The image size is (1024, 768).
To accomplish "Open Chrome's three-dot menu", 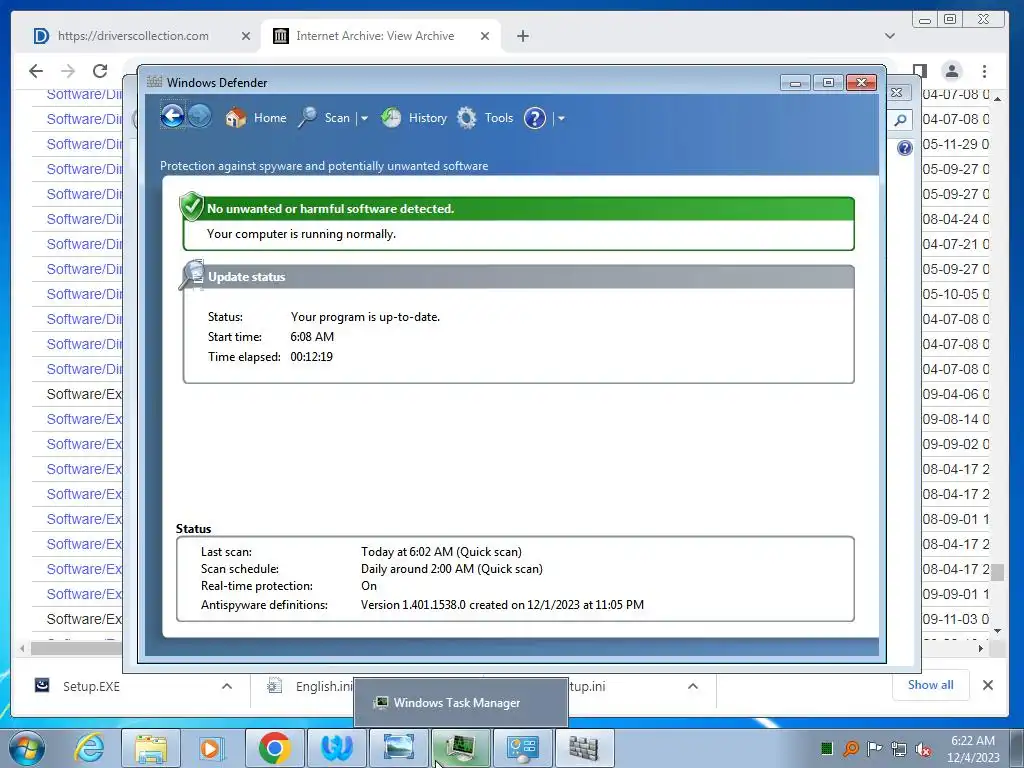I will point(984,71).
